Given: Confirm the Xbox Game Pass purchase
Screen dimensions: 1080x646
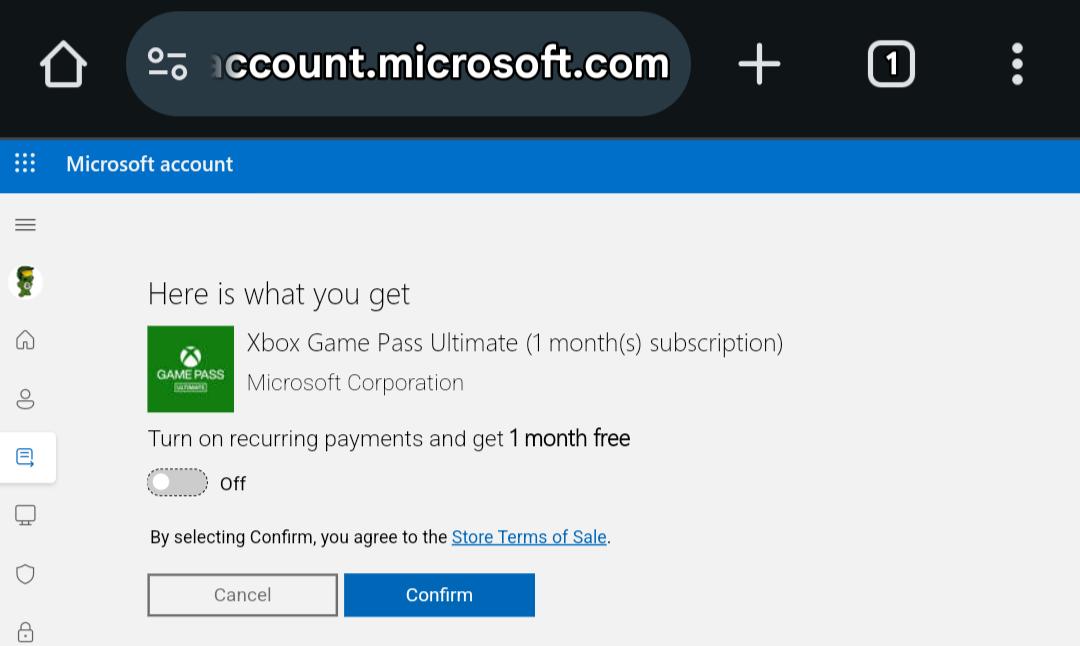Looking at the screenshot, I should tap(439, 594).
